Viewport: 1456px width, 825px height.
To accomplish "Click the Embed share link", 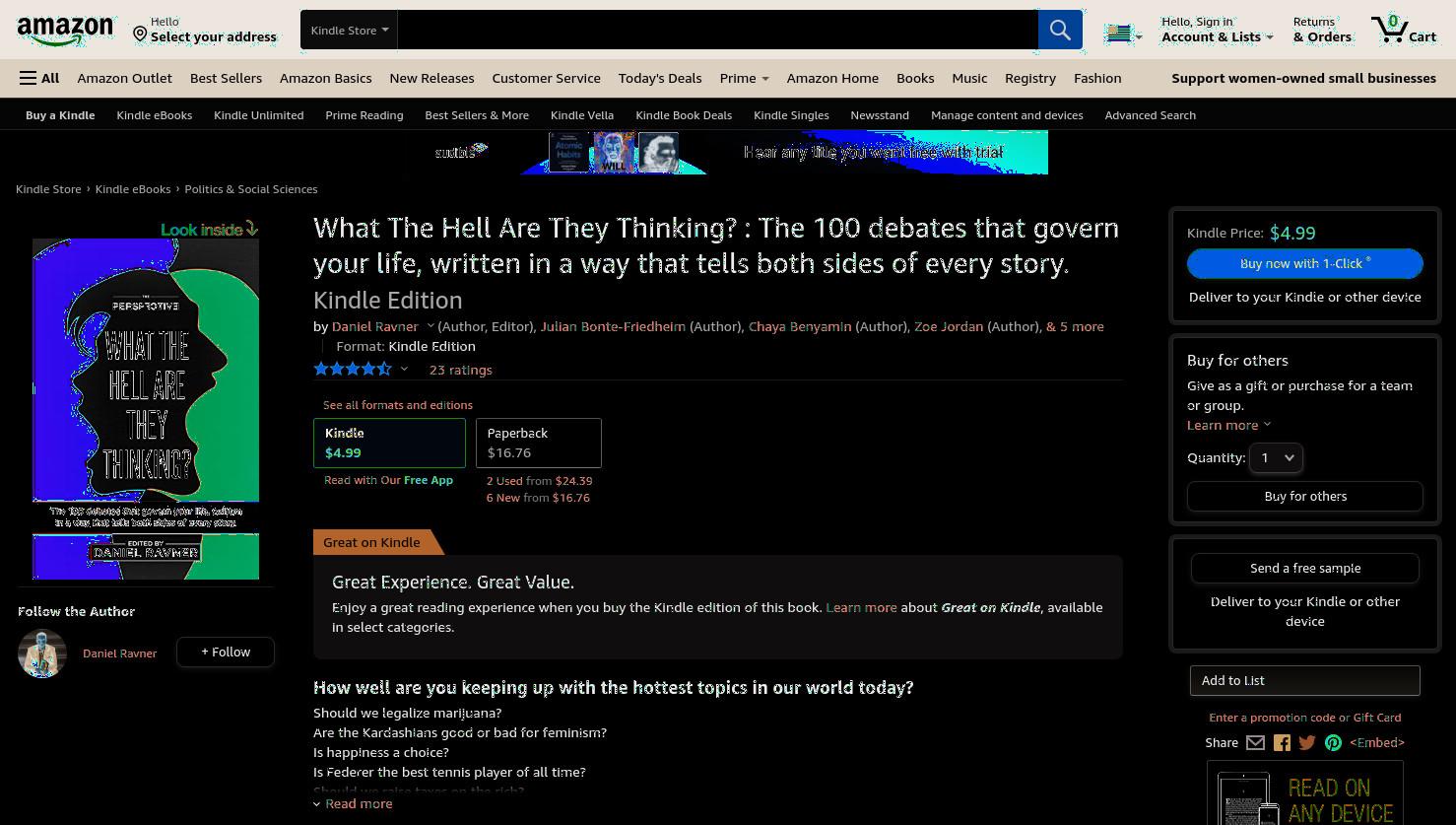I will 1377,742.
